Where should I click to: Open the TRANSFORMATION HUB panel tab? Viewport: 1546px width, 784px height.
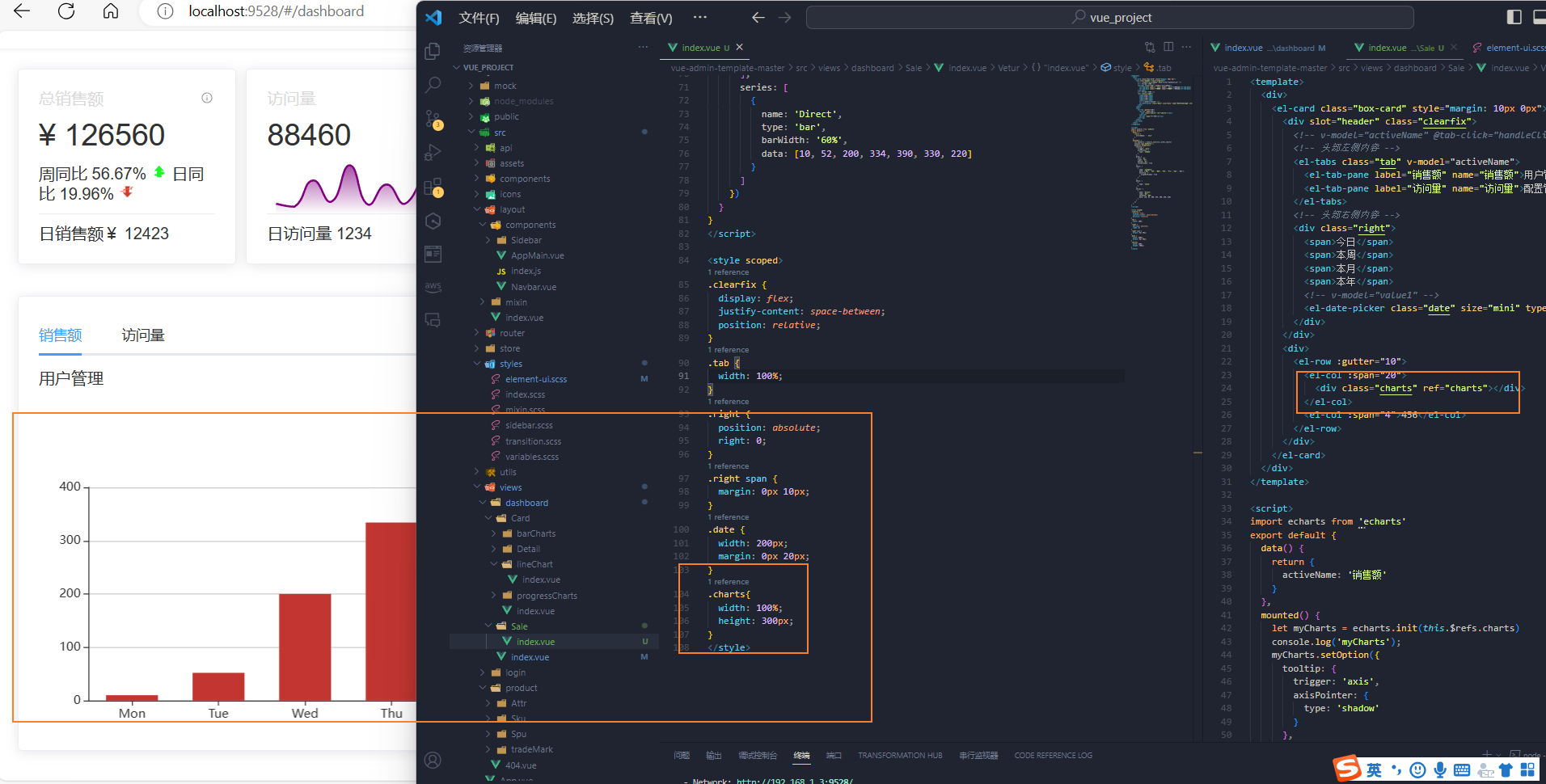tap(900, 755)
